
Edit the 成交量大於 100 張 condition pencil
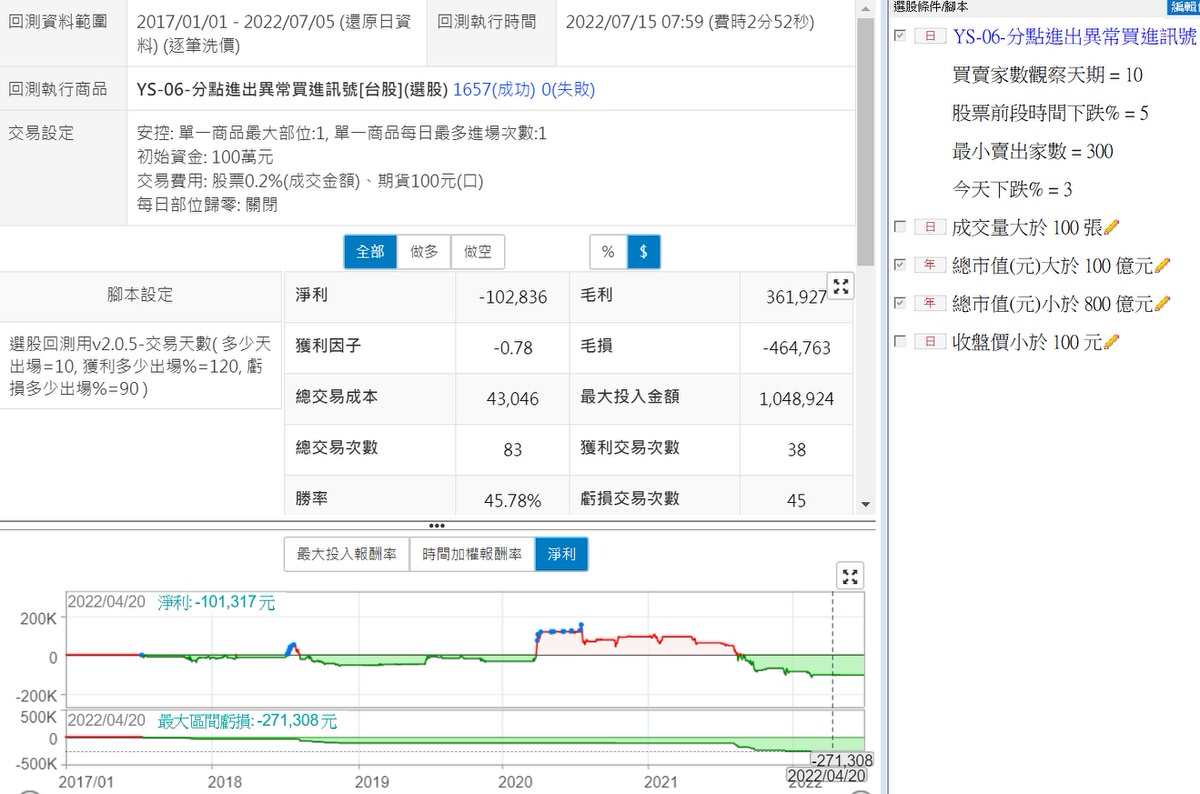coord(1112,228)
